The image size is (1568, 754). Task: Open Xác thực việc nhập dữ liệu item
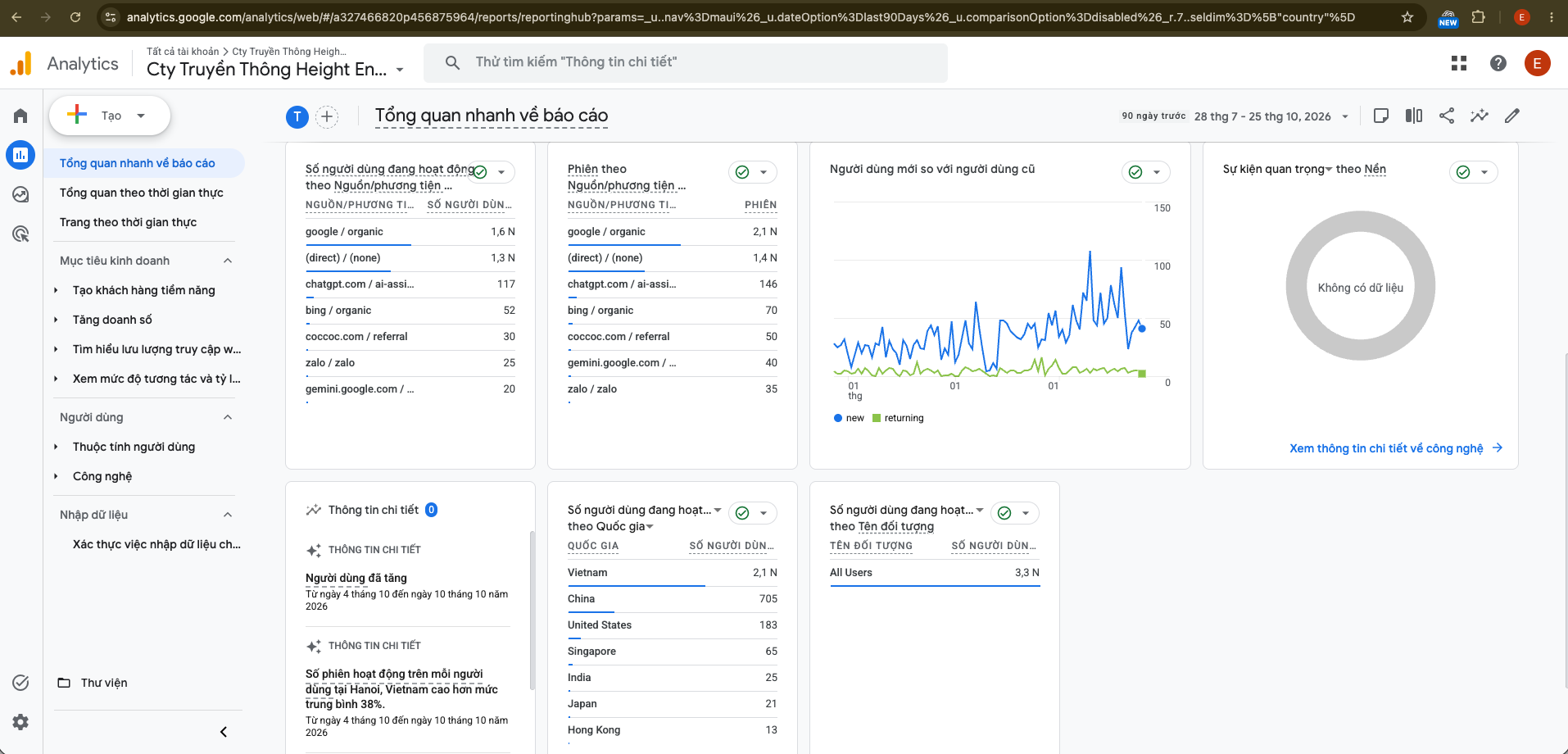click(x=156, y=544)
